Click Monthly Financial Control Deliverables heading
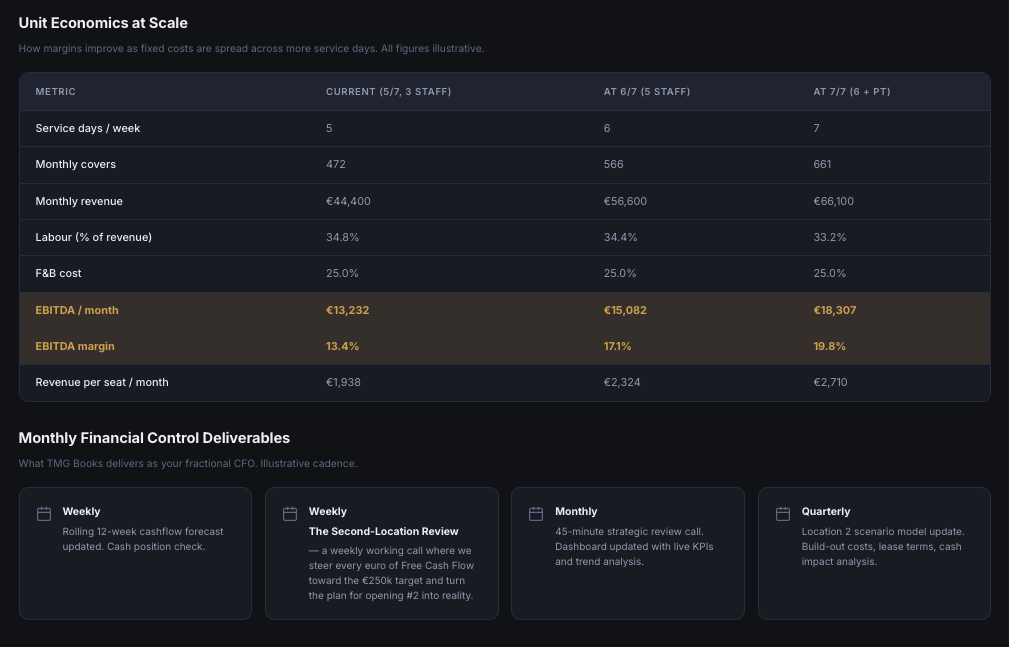This screenshot has width=1009, height=647. click(x=154, y=438)
